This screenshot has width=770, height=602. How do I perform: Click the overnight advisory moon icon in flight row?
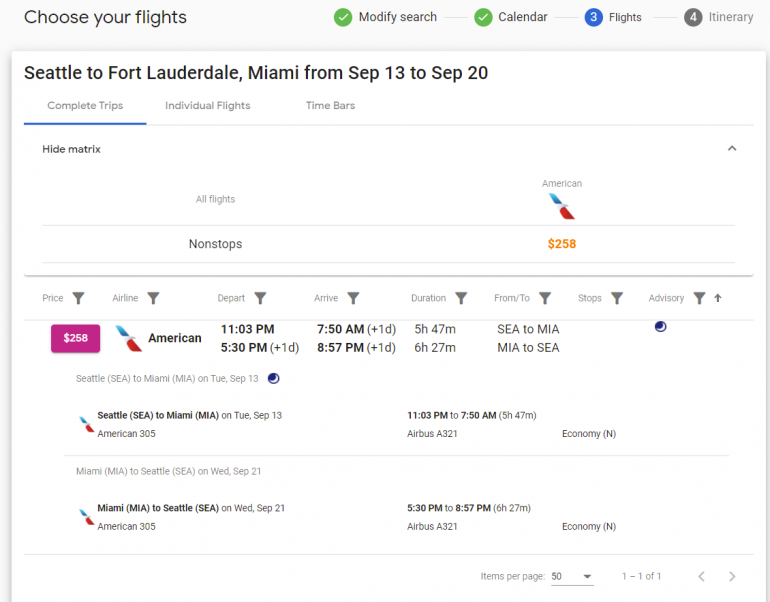(660, 327)
